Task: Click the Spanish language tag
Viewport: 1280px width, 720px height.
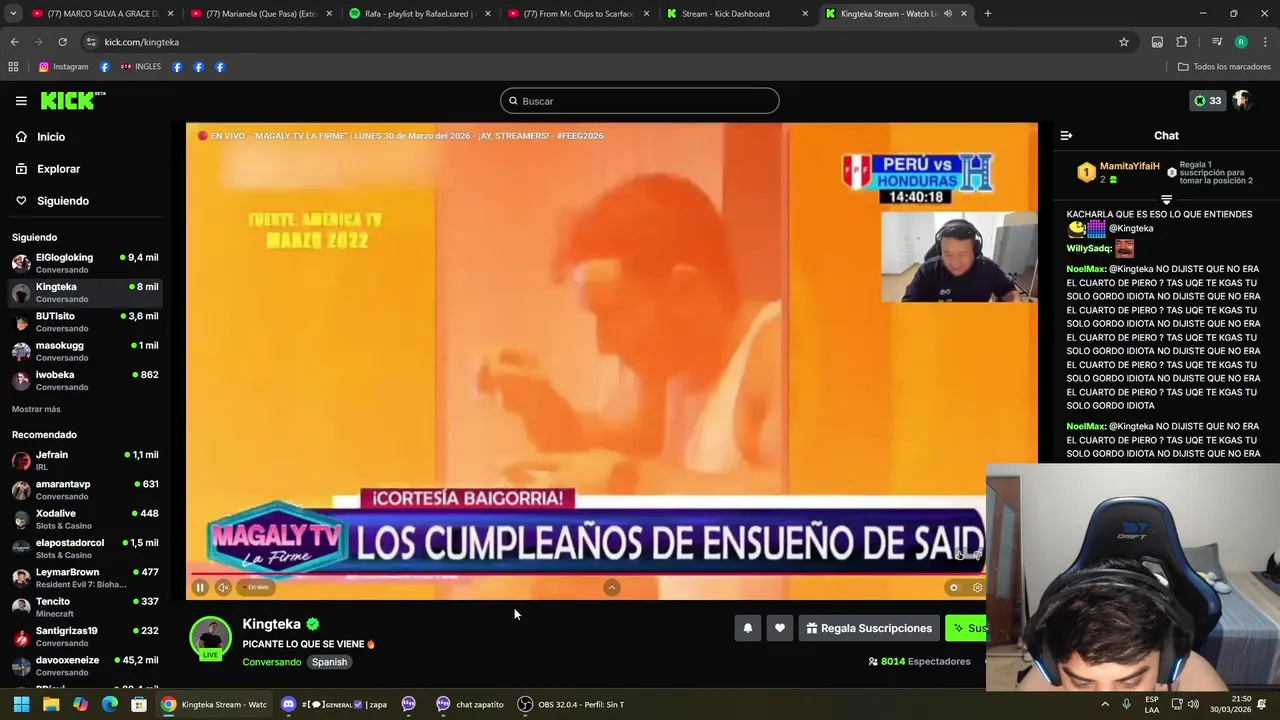Action: [x=329, y=662]
